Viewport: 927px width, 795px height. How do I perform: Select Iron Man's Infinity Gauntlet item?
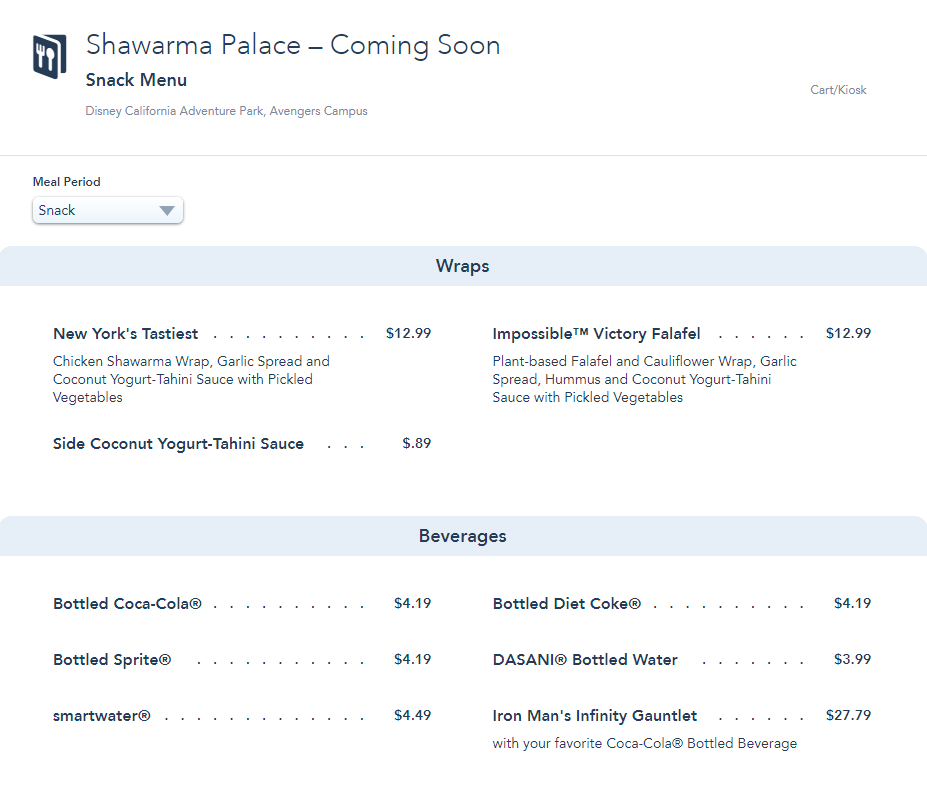(x=595, y=716)
